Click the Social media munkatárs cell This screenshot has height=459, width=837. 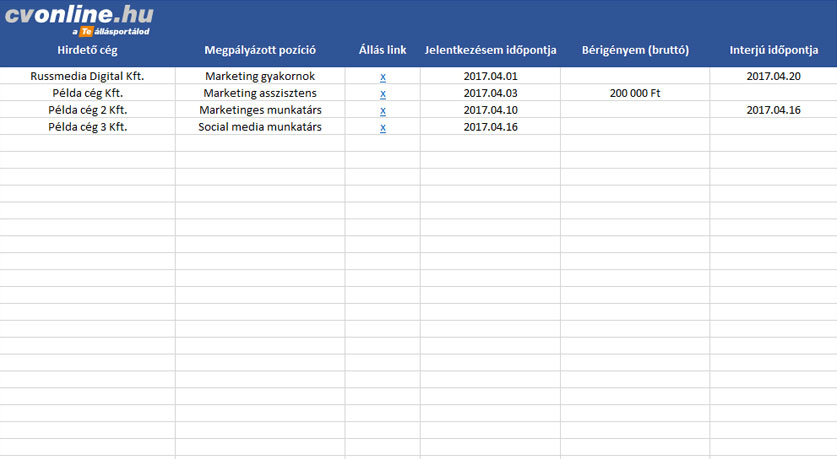pos(260,127)
